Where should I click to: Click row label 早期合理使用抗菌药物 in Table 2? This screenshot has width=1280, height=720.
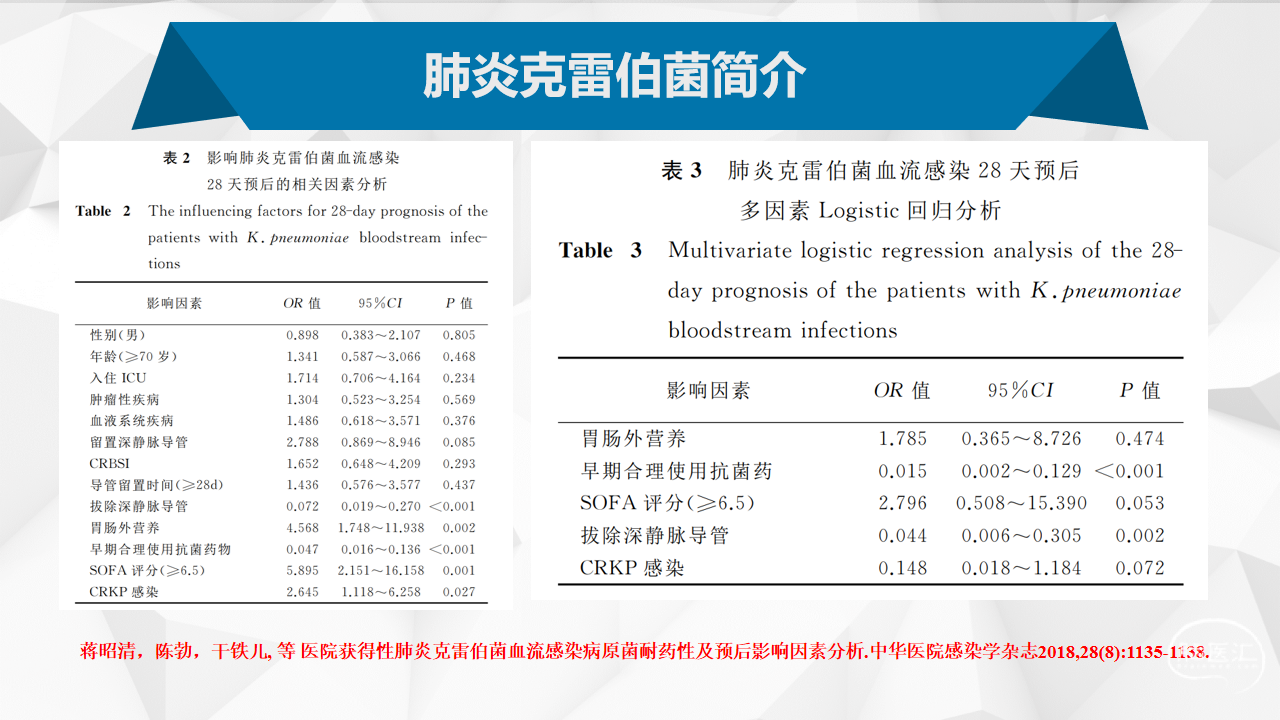pyautogui.click(x=160, y=549)
